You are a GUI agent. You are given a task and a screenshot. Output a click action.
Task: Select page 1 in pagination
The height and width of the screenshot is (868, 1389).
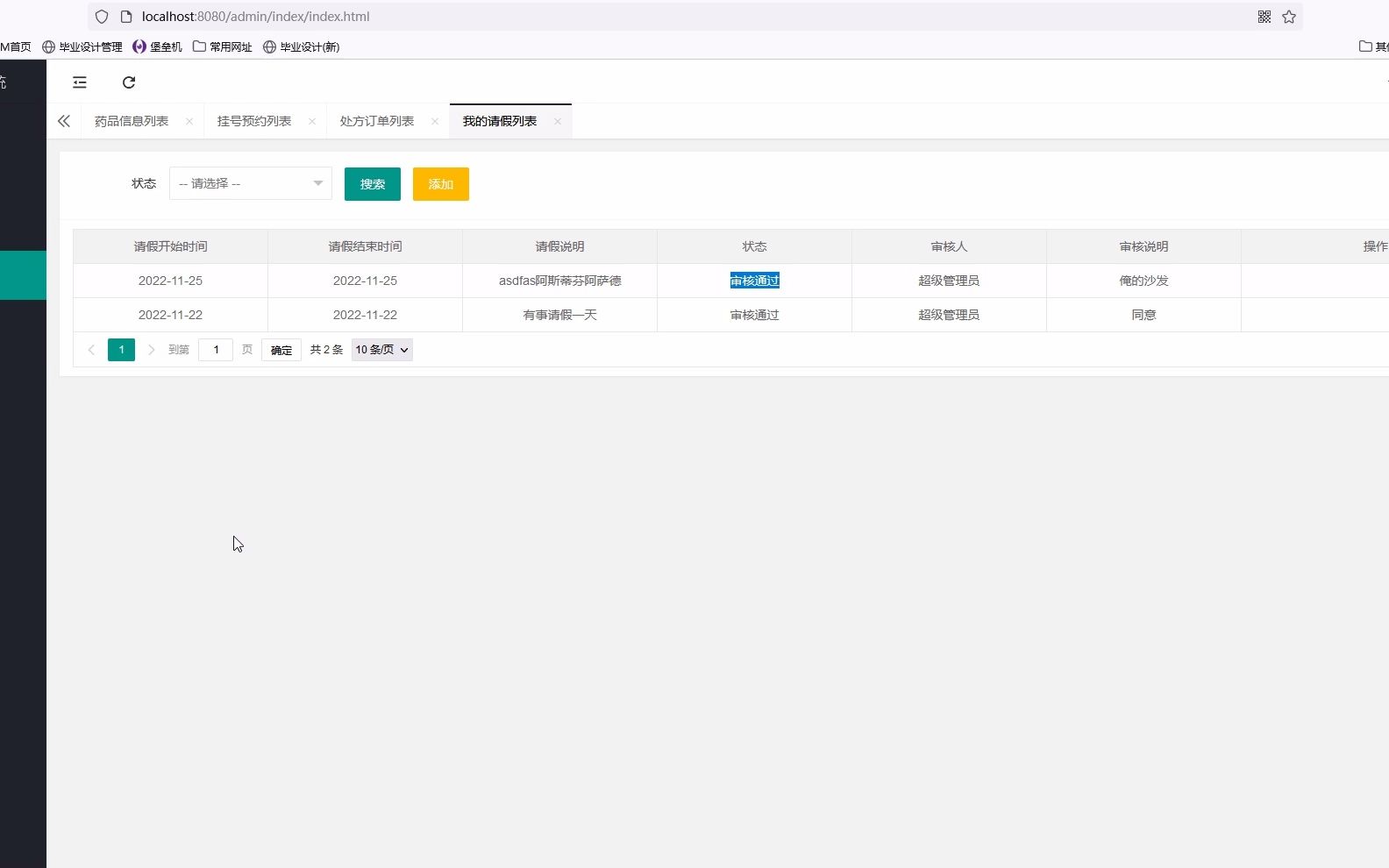tap(121, 350)
